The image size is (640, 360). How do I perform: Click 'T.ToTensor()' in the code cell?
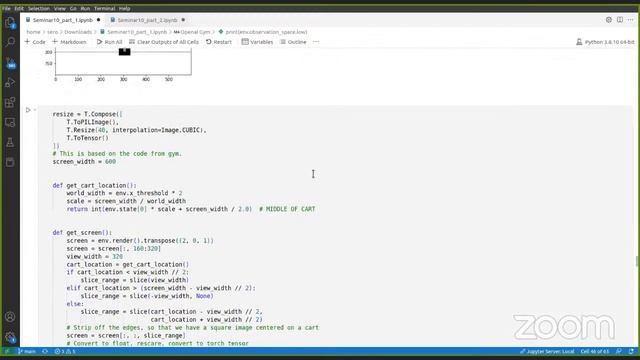point(87,138)
